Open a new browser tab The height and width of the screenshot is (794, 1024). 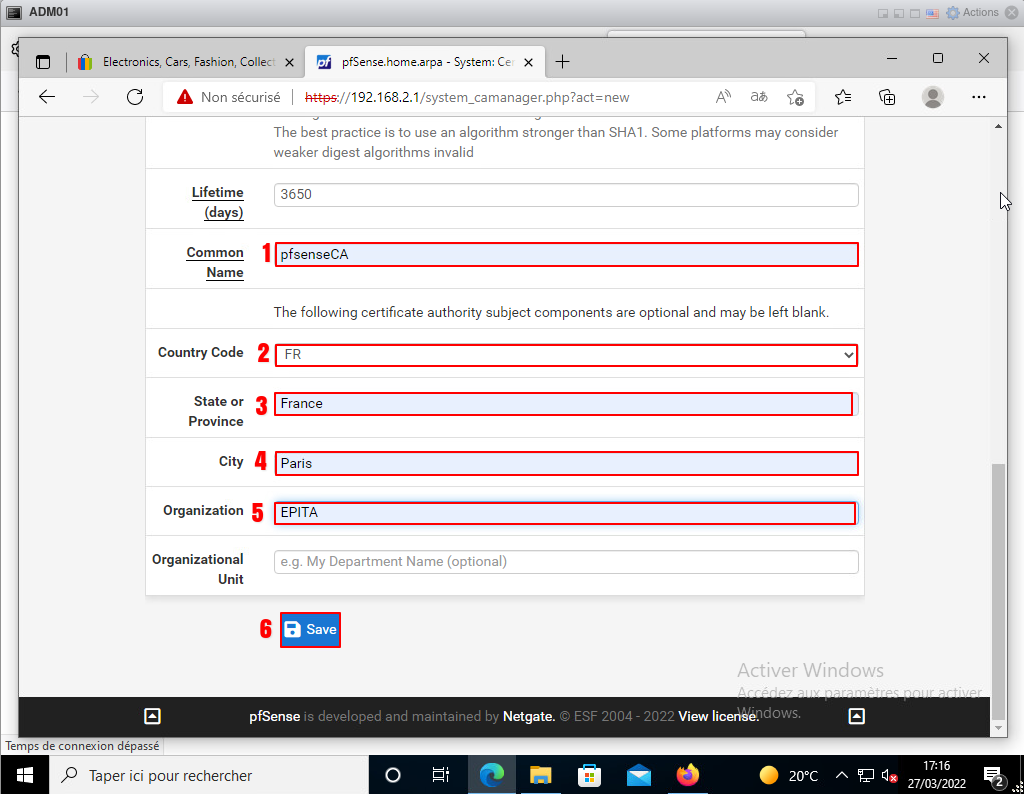pos(562,62)
